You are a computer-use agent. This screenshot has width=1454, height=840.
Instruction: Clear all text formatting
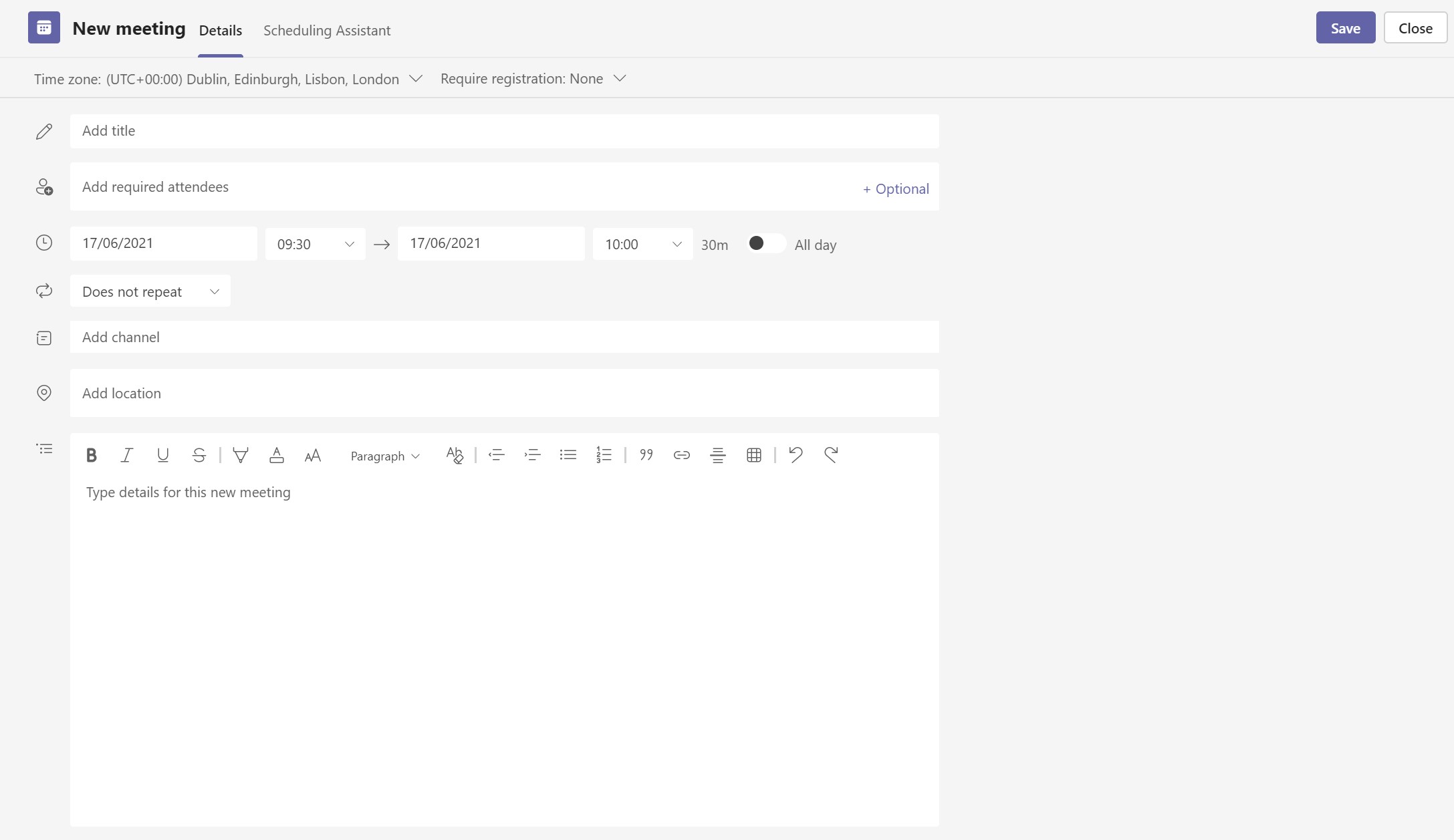coord(455,455)
